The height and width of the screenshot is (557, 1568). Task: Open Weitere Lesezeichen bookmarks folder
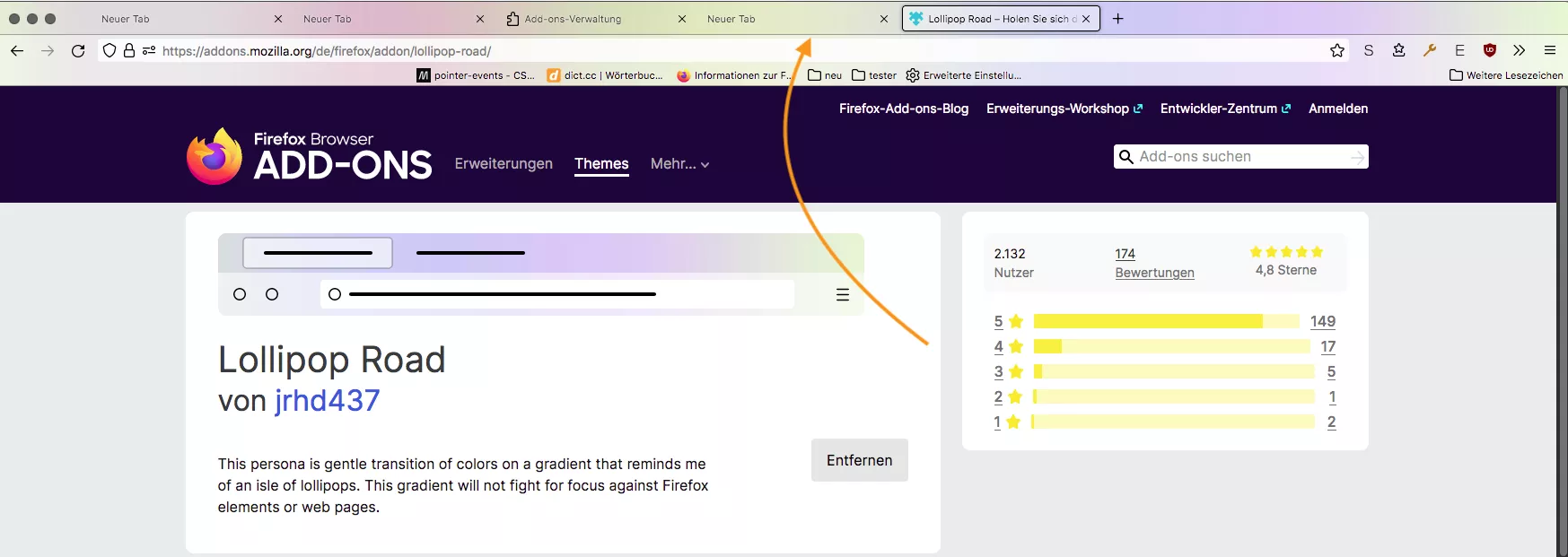(x=1506, y=75)
